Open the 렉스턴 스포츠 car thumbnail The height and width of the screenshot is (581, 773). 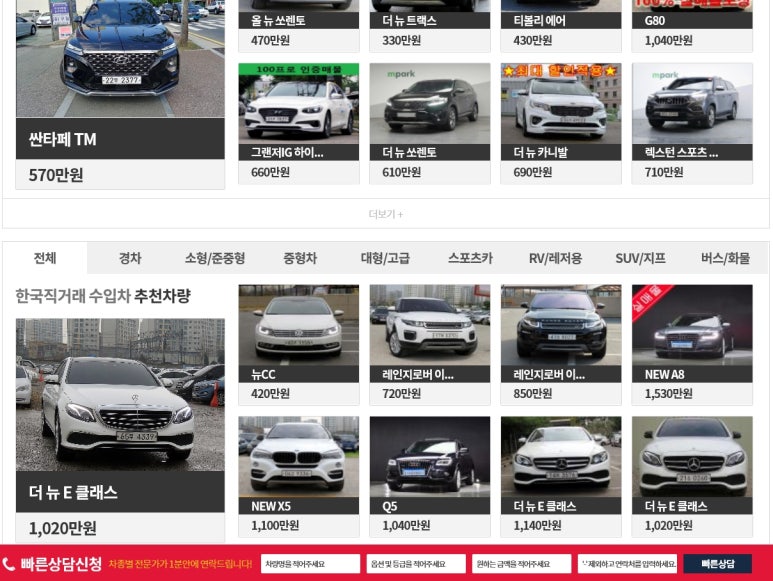tap(692, 103)
